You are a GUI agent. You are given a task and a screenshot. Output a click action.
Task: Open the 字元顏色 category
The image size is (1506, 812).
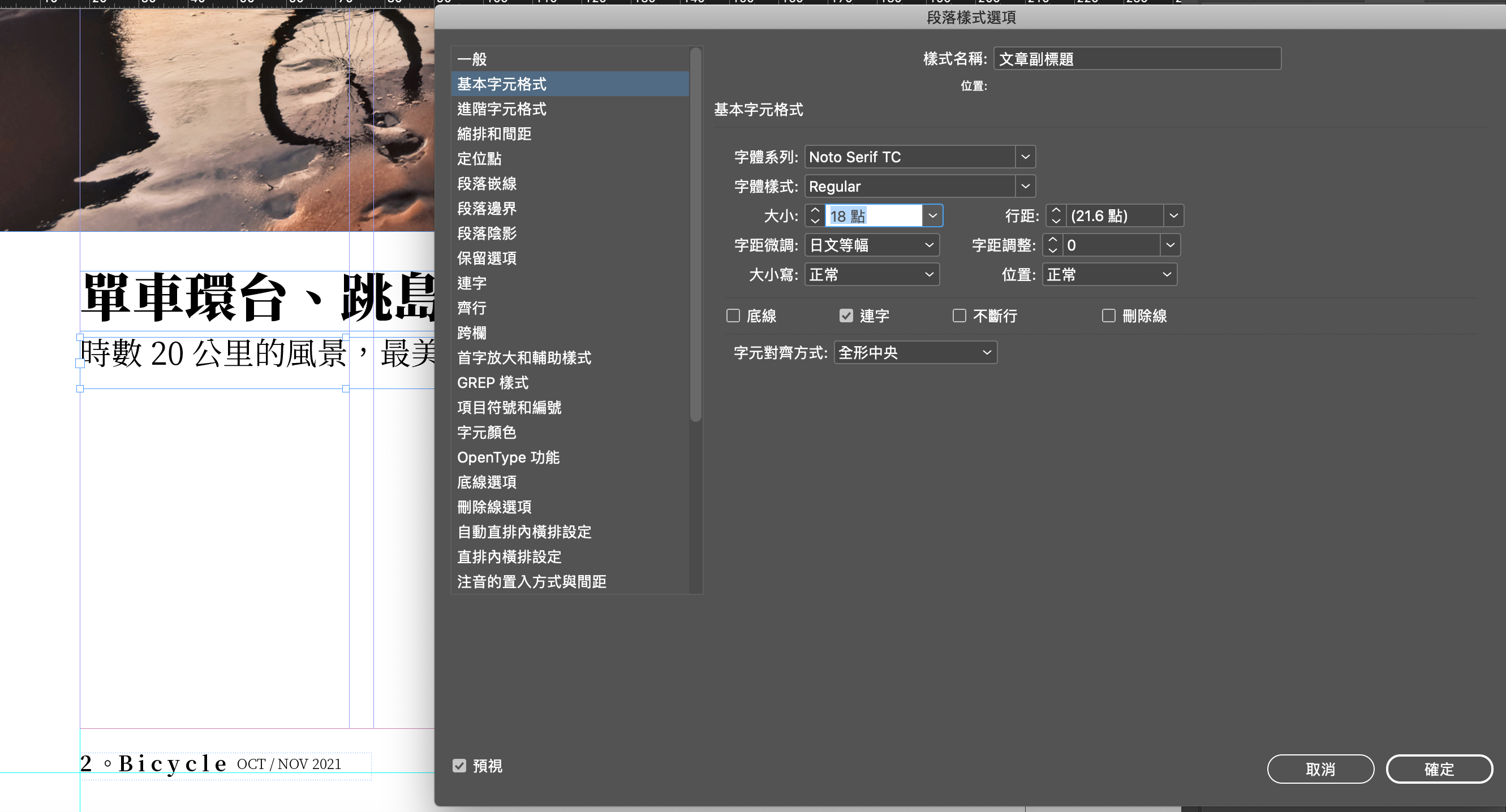pyautogui.click(x=487, y=432)
